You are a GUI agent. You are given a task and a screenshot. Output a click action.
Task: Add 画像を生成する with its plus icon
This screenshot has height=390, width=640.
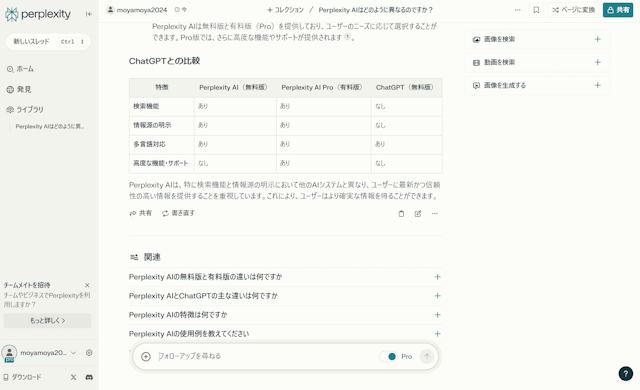[x=598, y=85]
